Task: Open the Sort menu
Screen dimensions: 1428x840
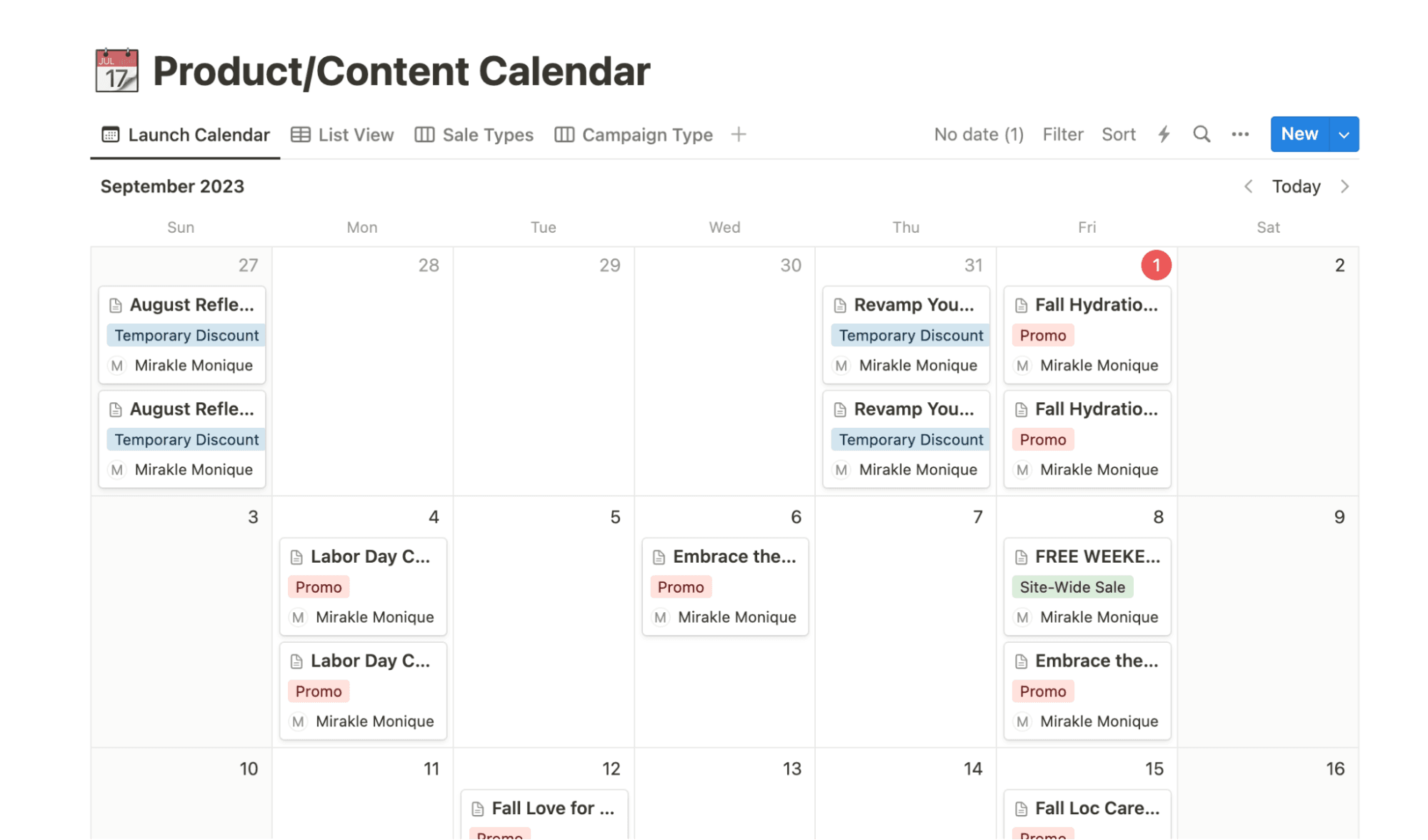Action: tap(1118, 134)
